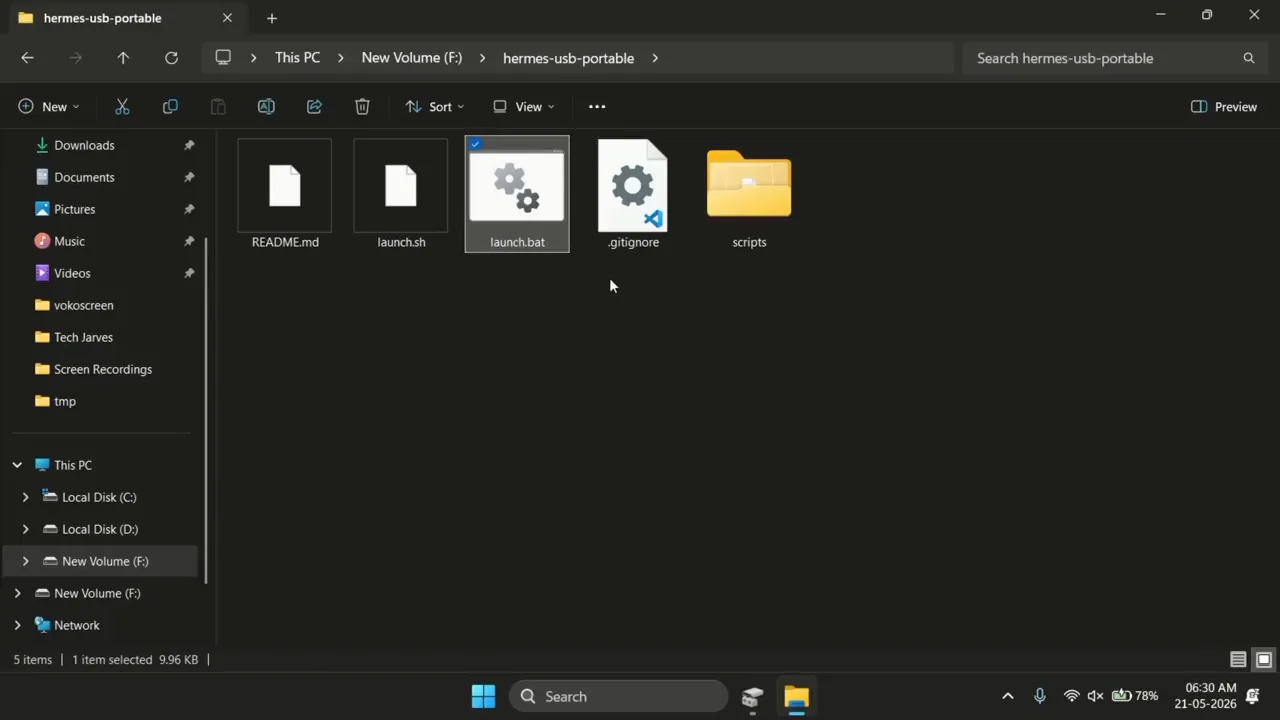This screenshot has width=1280, height=720.
Task: Select the launch.sh file icon
Action: pyautogui.click(x=401, y=187)
